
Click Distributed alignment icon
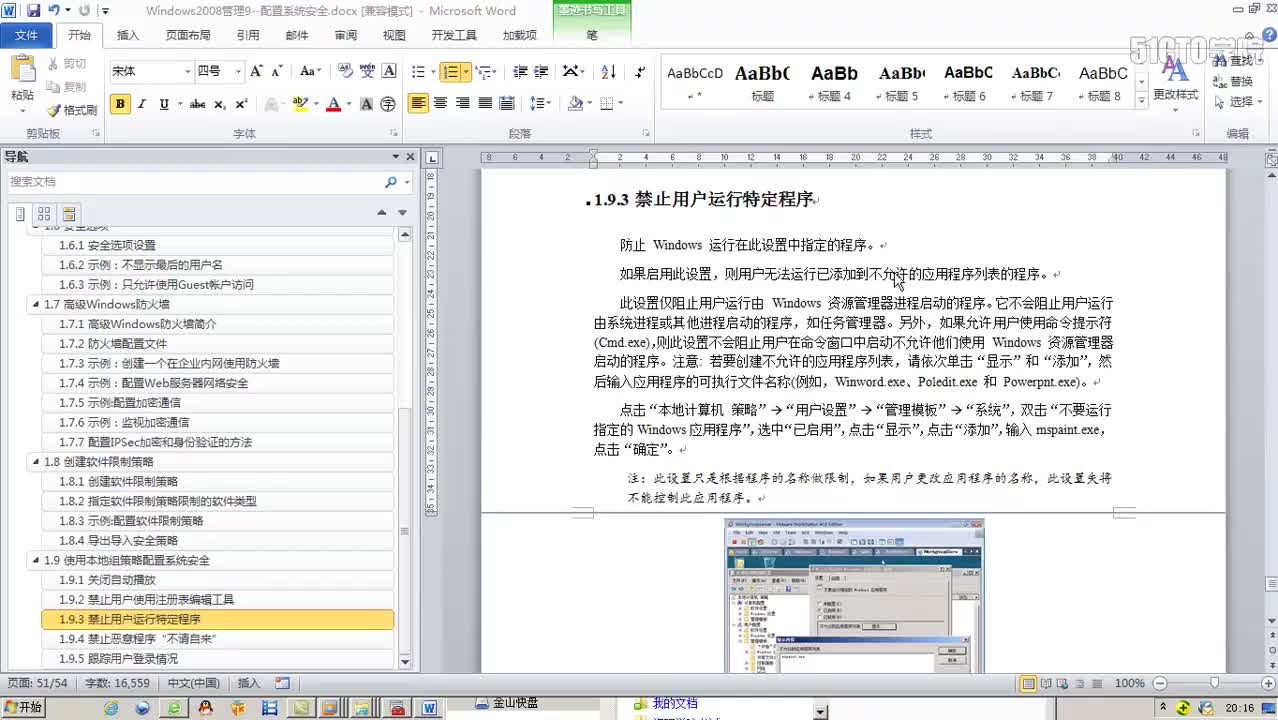click(x=507, y=103)
